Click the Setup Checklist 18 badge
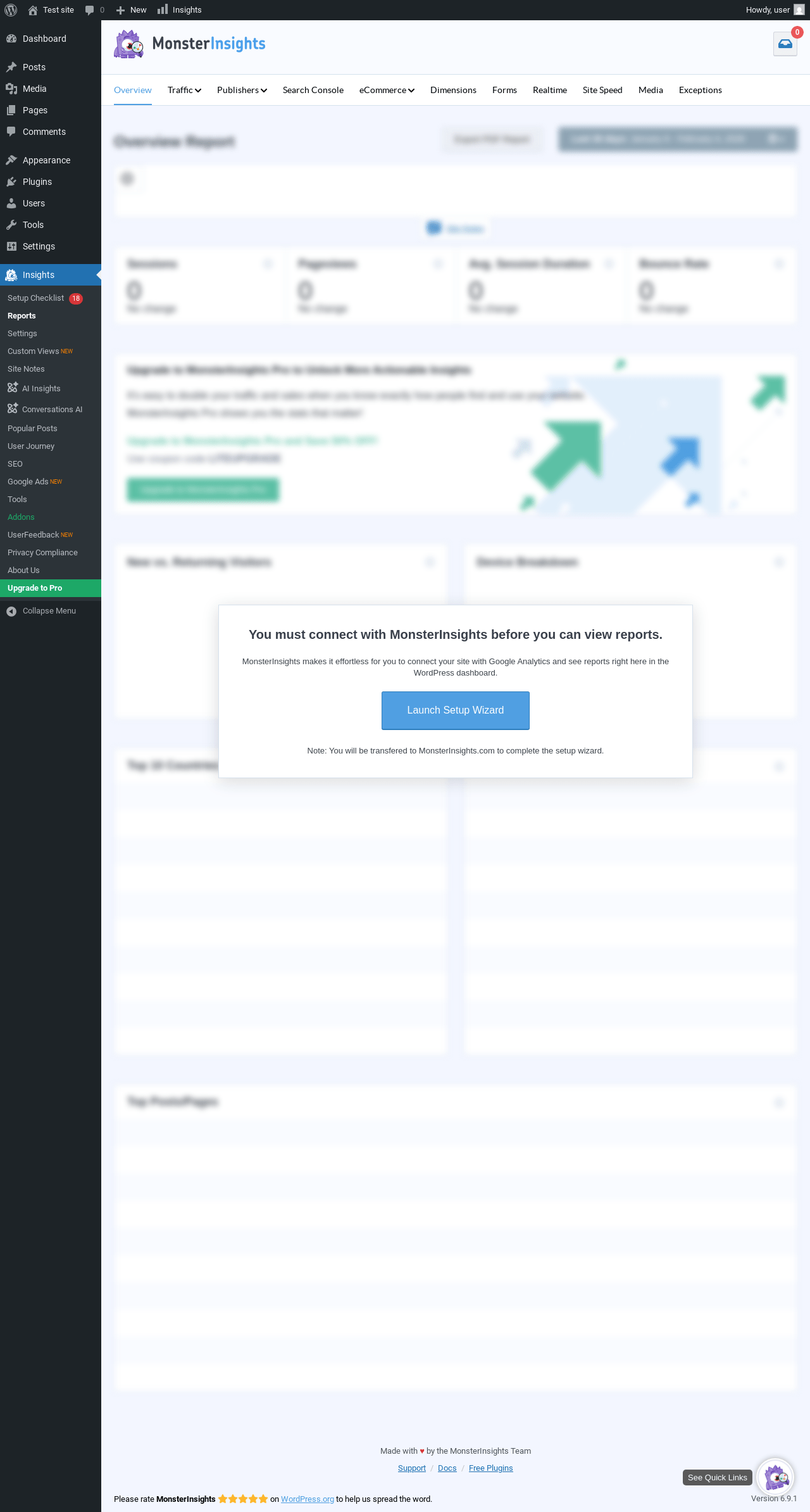 76,298
